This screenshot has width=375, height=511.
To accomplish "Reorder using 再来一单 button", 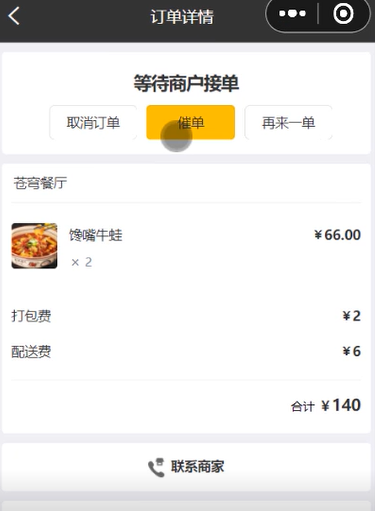I will coord(288,123).
